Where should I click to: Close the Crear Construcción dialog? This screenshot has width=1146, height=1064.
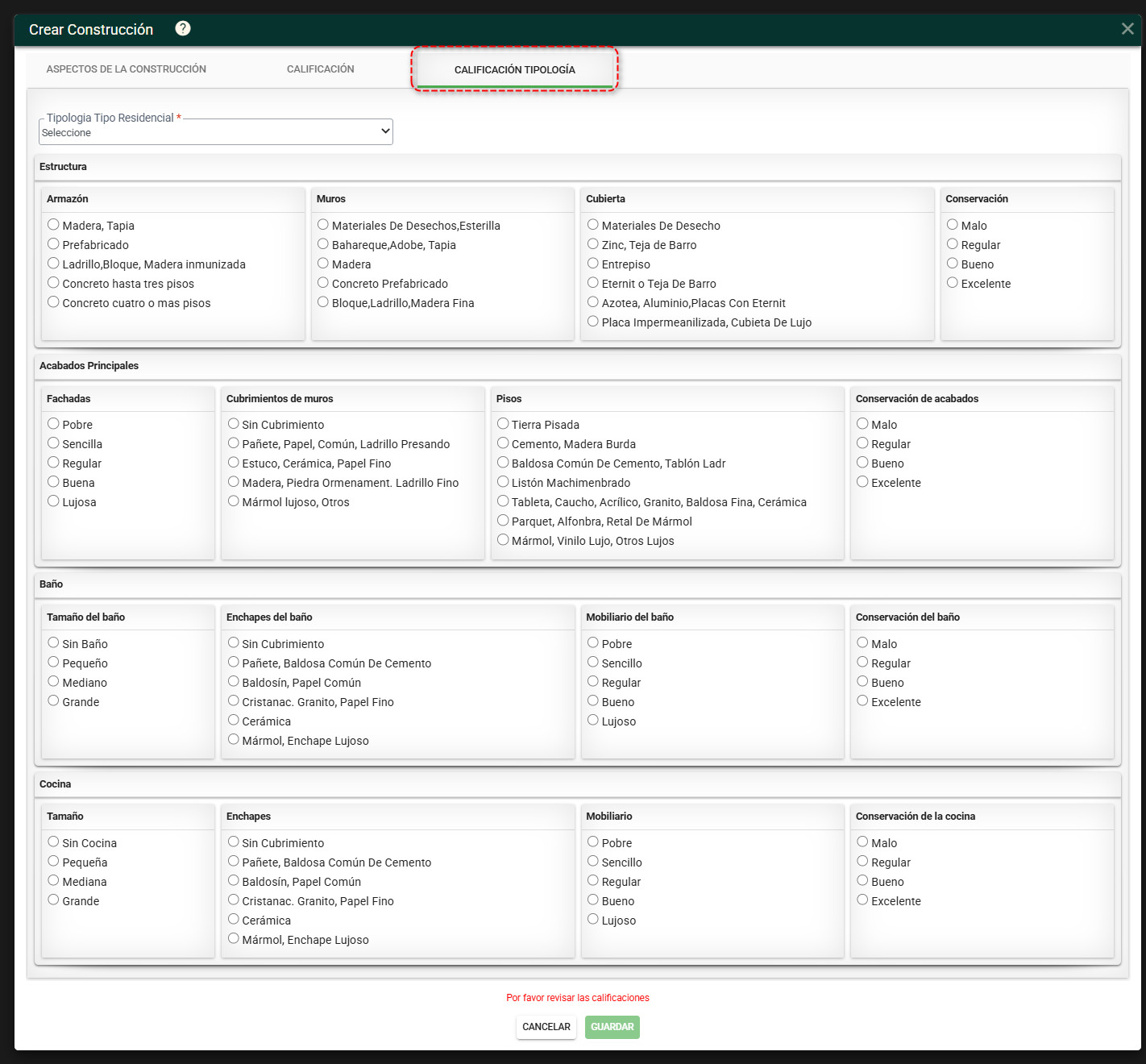[x=1127, y=29]
